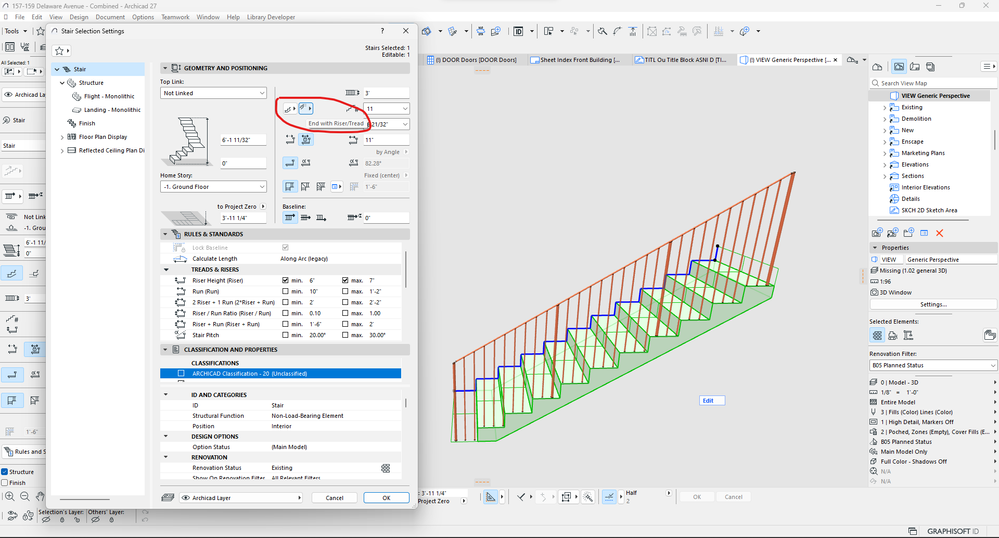The height and width of the screenshot is (538, 999).
Task: Toggle the ARCHICAD Classification checkbox
Action: pos(181,374)
